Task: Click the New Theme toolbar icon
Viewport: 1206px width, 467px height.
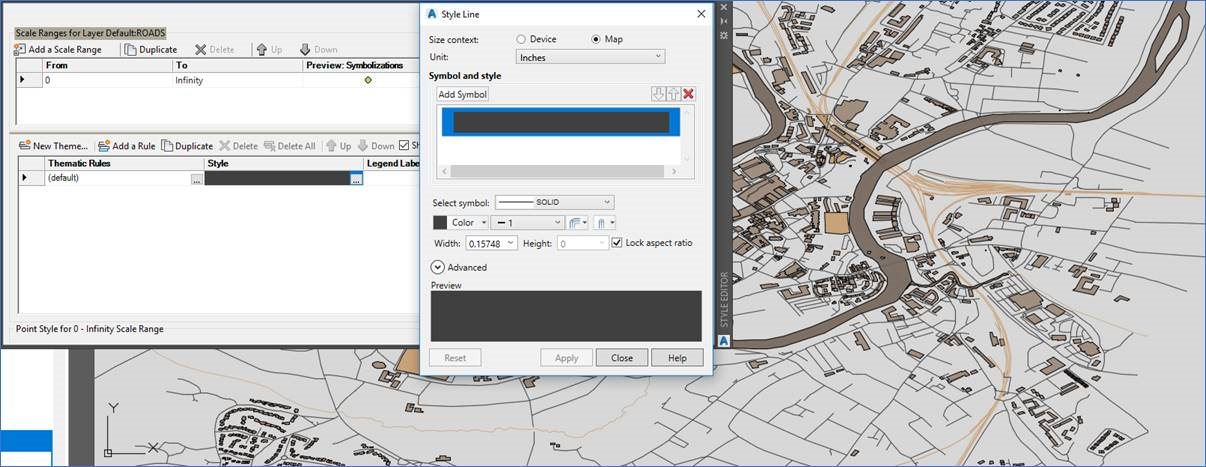Action: point(24,146)
